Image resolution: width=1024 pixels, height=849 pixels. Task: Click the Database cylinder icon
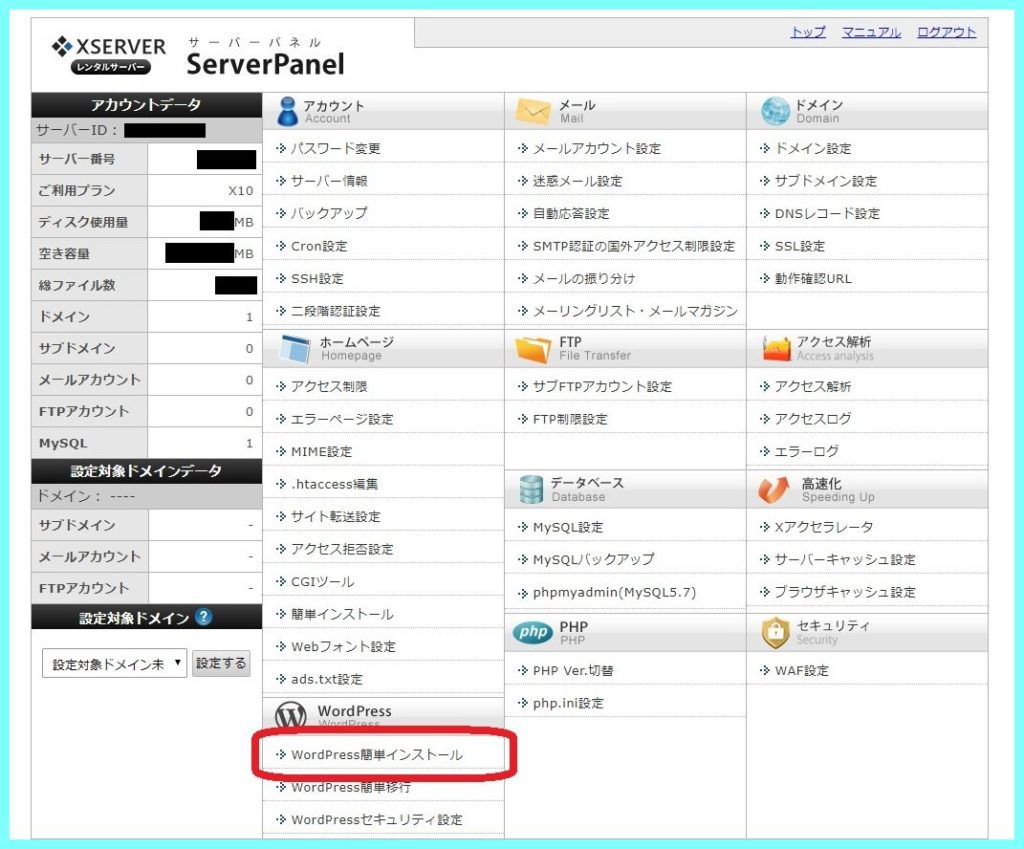[531, 489]
